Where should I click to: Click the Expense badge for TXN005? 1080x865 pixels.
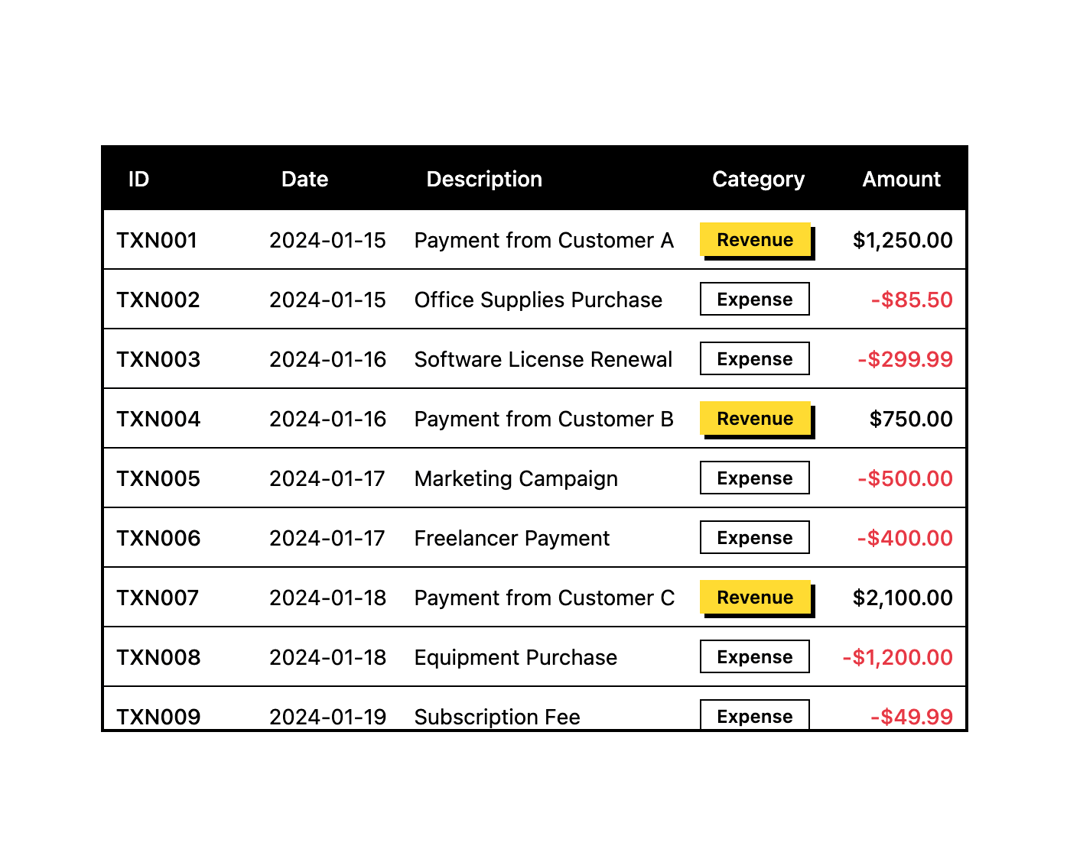click(x=755, y=478)
